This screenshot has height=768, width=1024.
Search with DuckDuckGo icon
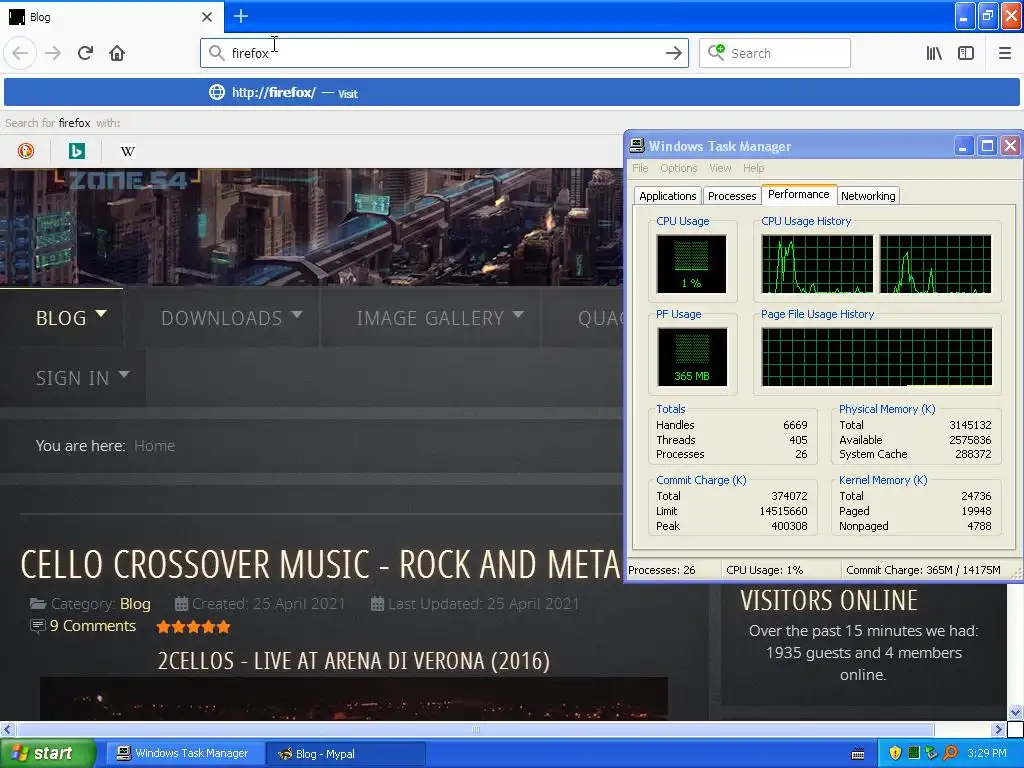(25, 151)
